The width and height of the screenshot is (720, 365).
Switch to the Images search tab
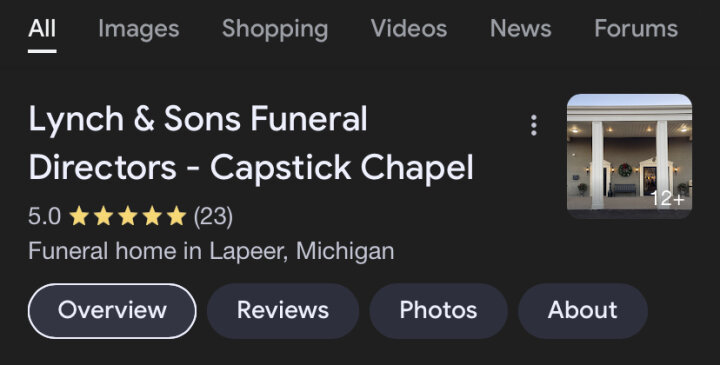tap(139, 29)
